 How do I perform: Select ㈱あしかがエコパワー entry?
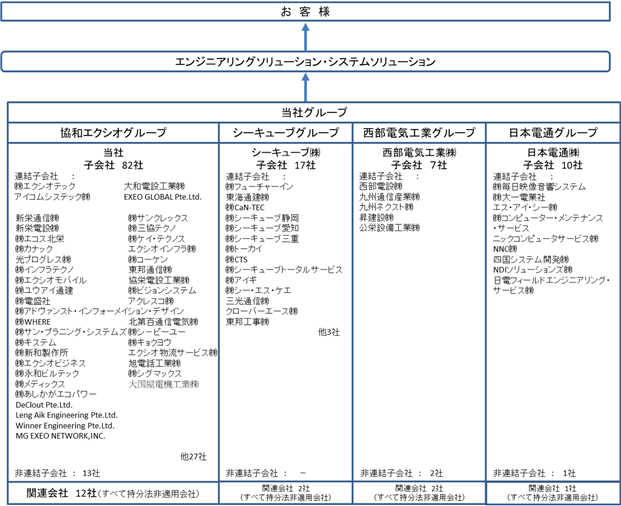click(x=56, y=394)
